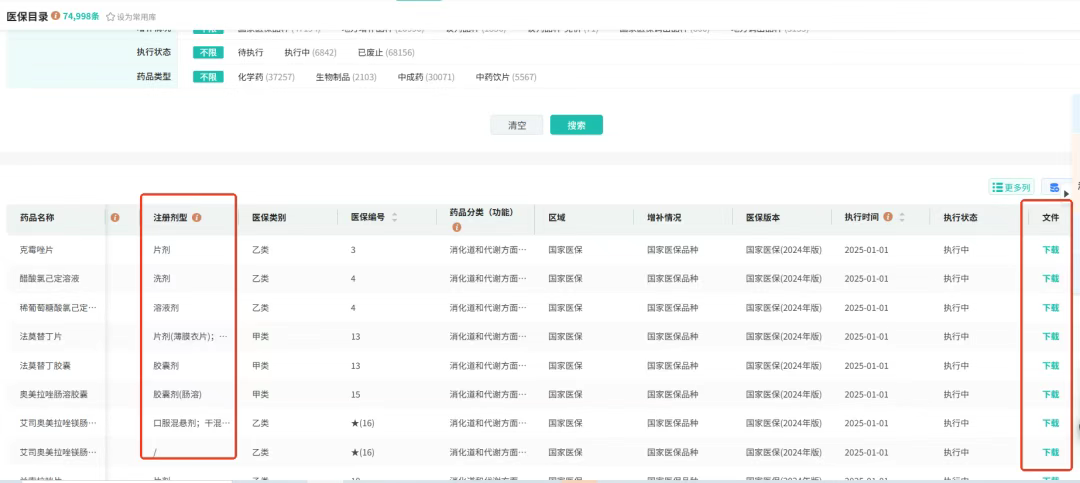Click the blue database icon button near 更多列

click(1053, 187)
